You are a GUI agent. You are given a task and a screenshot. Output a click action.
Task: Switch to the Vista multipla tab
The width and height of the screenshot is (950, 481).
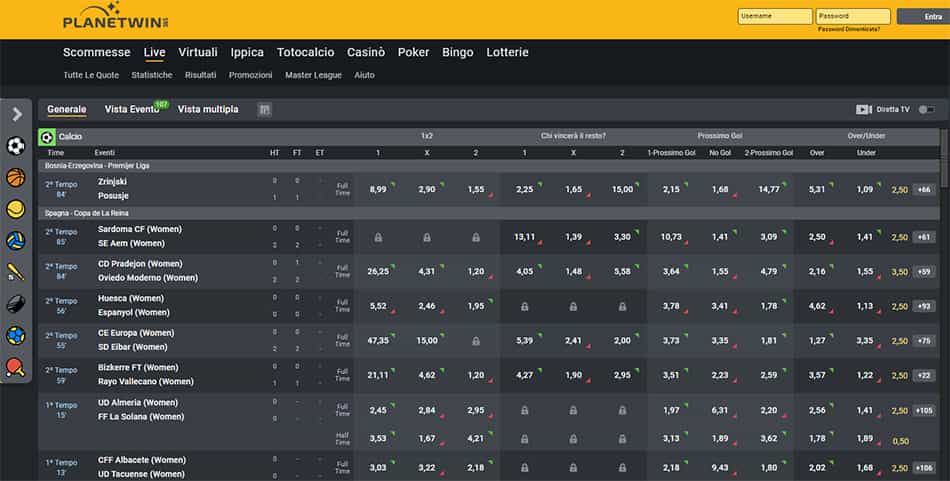208,110
